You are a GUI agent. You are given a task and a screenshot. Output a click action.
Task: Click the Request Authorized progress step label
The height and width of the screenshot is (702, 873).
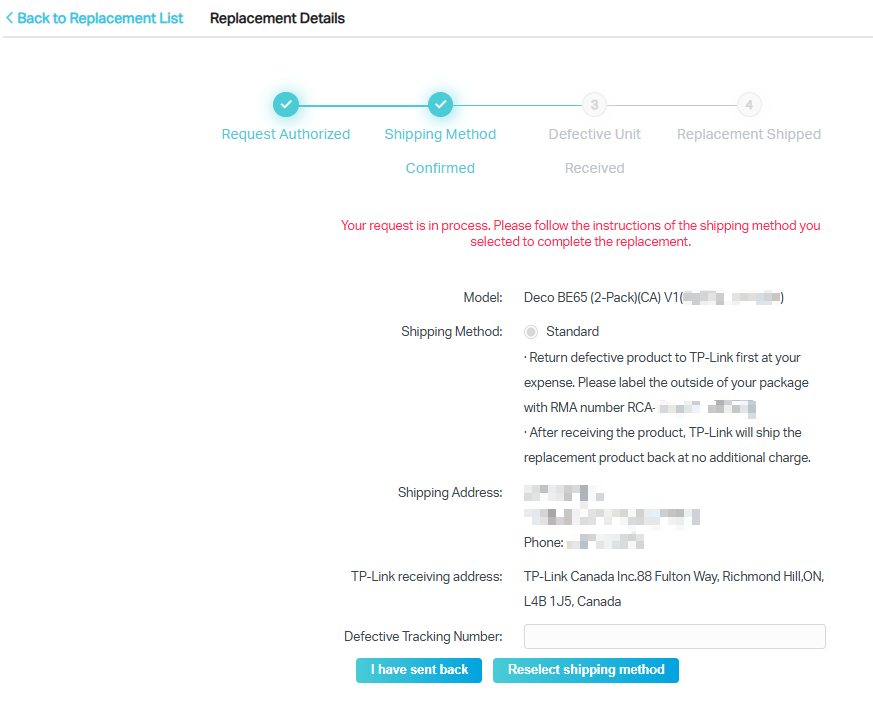[286, 133]
